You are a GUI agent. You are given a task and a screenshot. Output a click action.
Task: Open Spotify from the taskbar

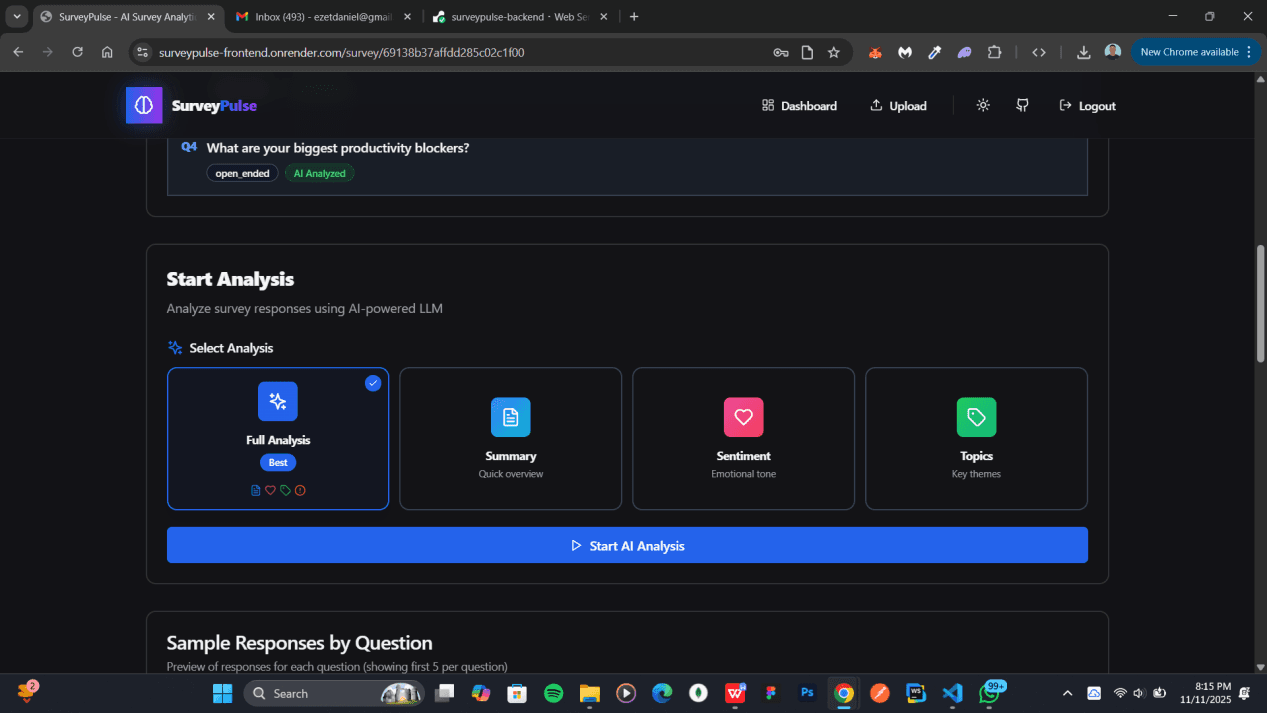tap(553, 693)
